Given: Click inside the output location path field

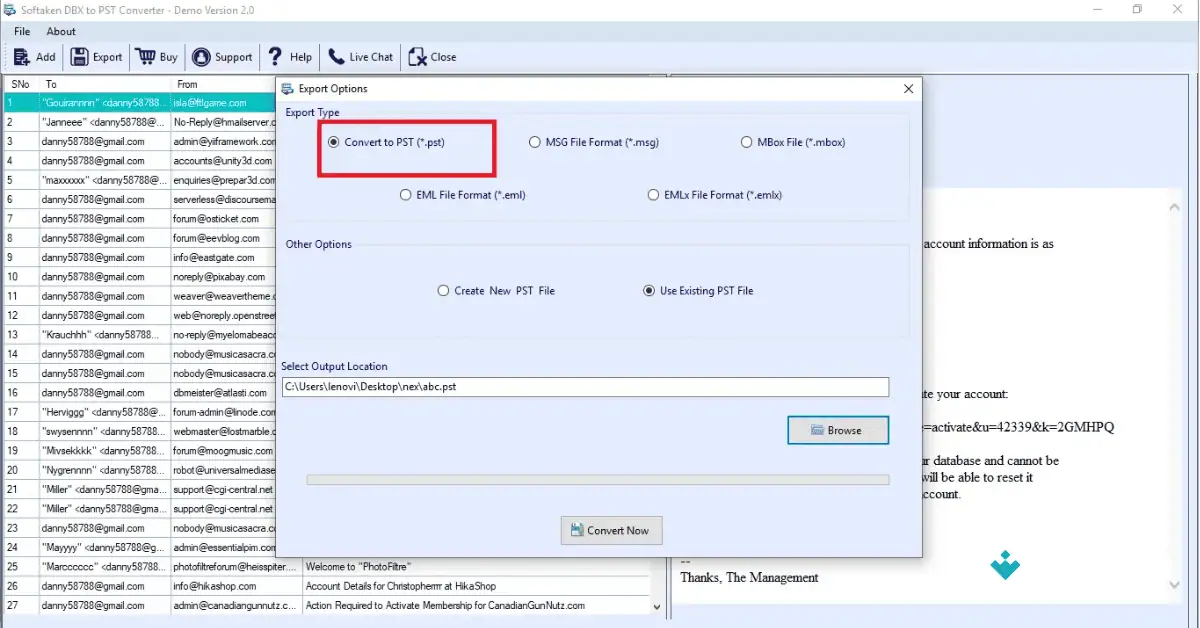Looking at the screenshot, I should click(x=586, y=386).
